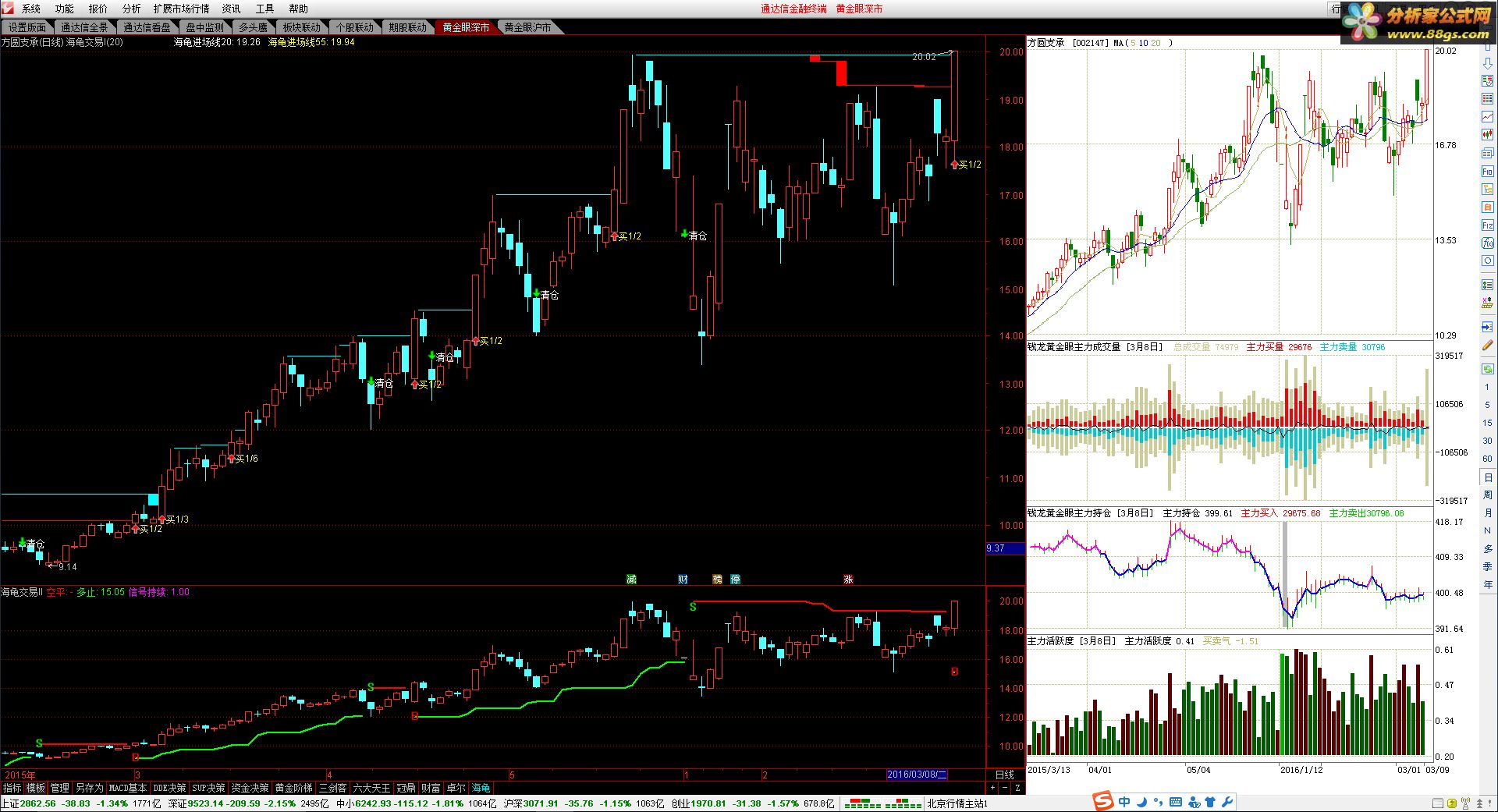The height and width of the screenshot is (812, 1498).
Task: Open the 系统 menu
Action: 31,9
